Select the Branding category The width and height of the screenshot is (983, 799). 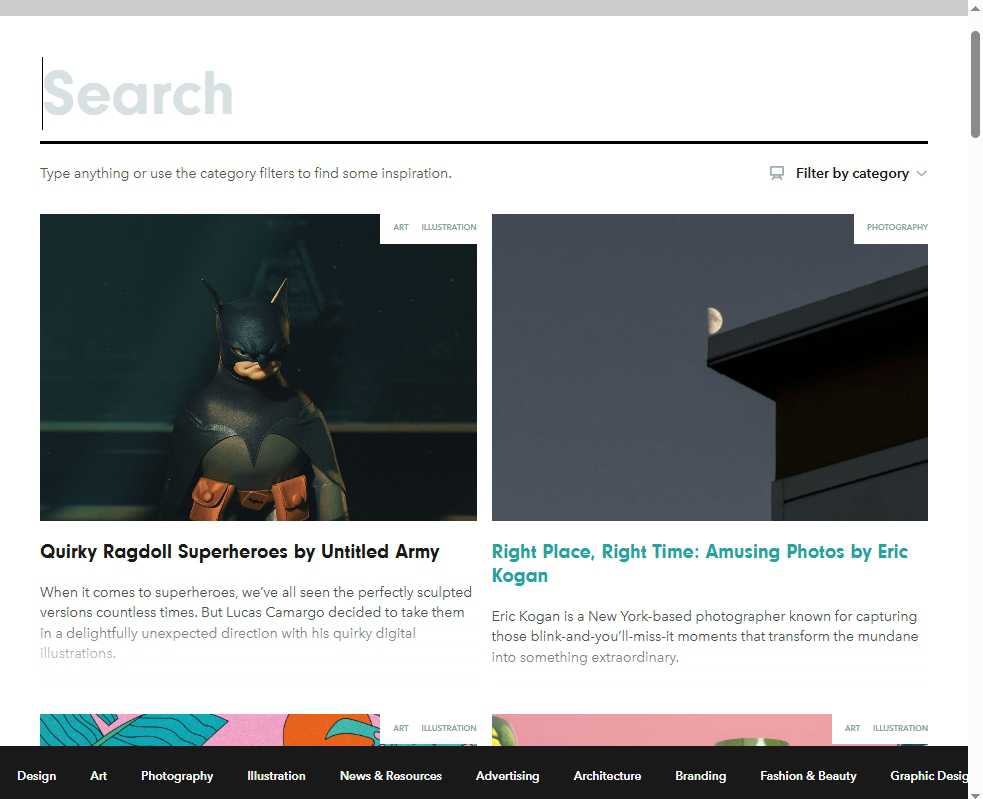click(x=700, y=775)
